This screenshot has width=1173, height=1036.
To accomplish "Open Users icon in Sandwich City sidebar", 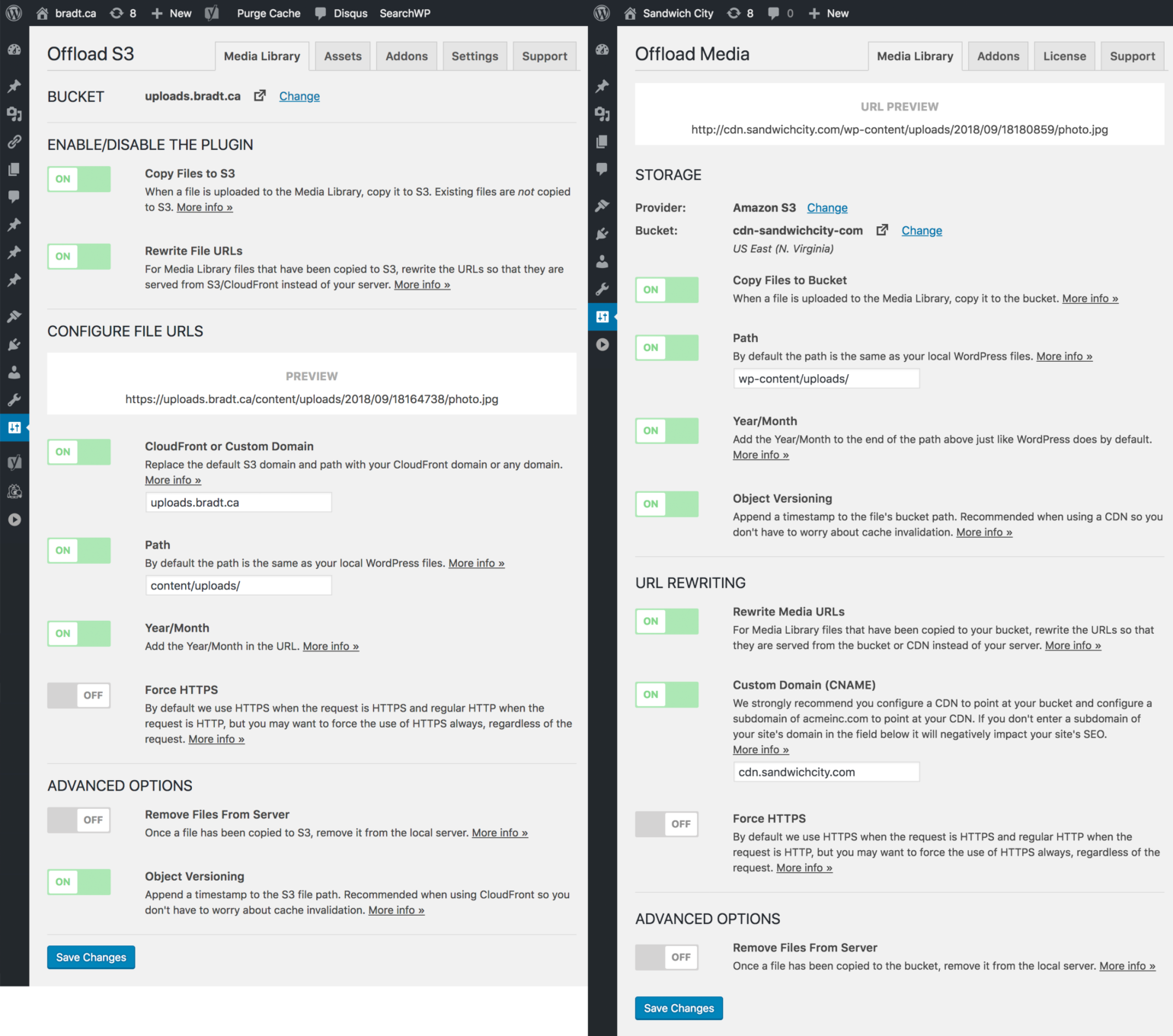I will (602, 261).
